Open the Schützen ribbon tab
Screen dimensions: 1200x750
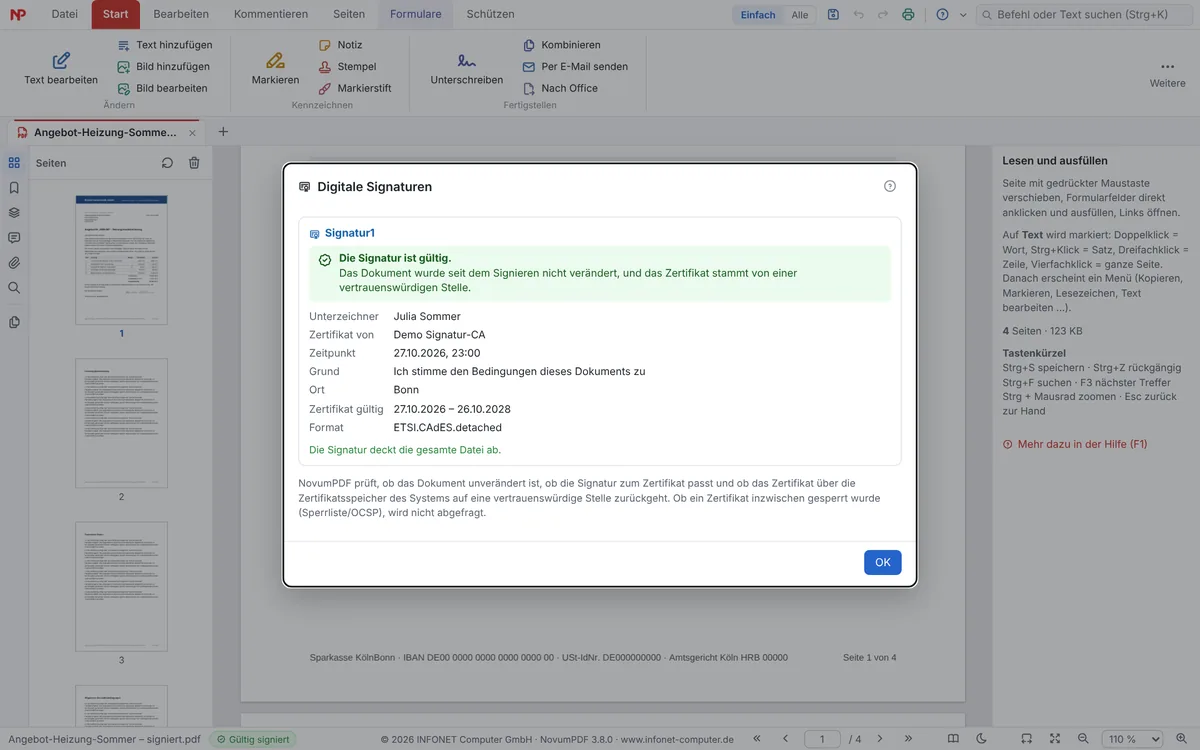(x=490, y=14)
